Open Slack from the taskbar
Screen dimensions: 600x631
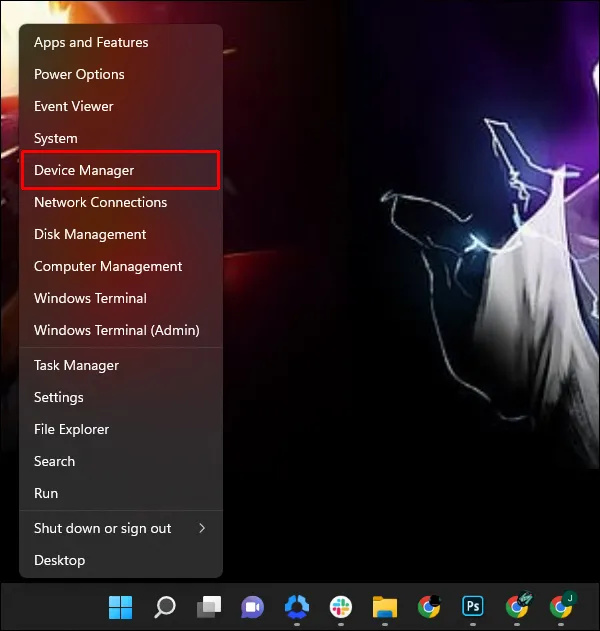(341, 607)
